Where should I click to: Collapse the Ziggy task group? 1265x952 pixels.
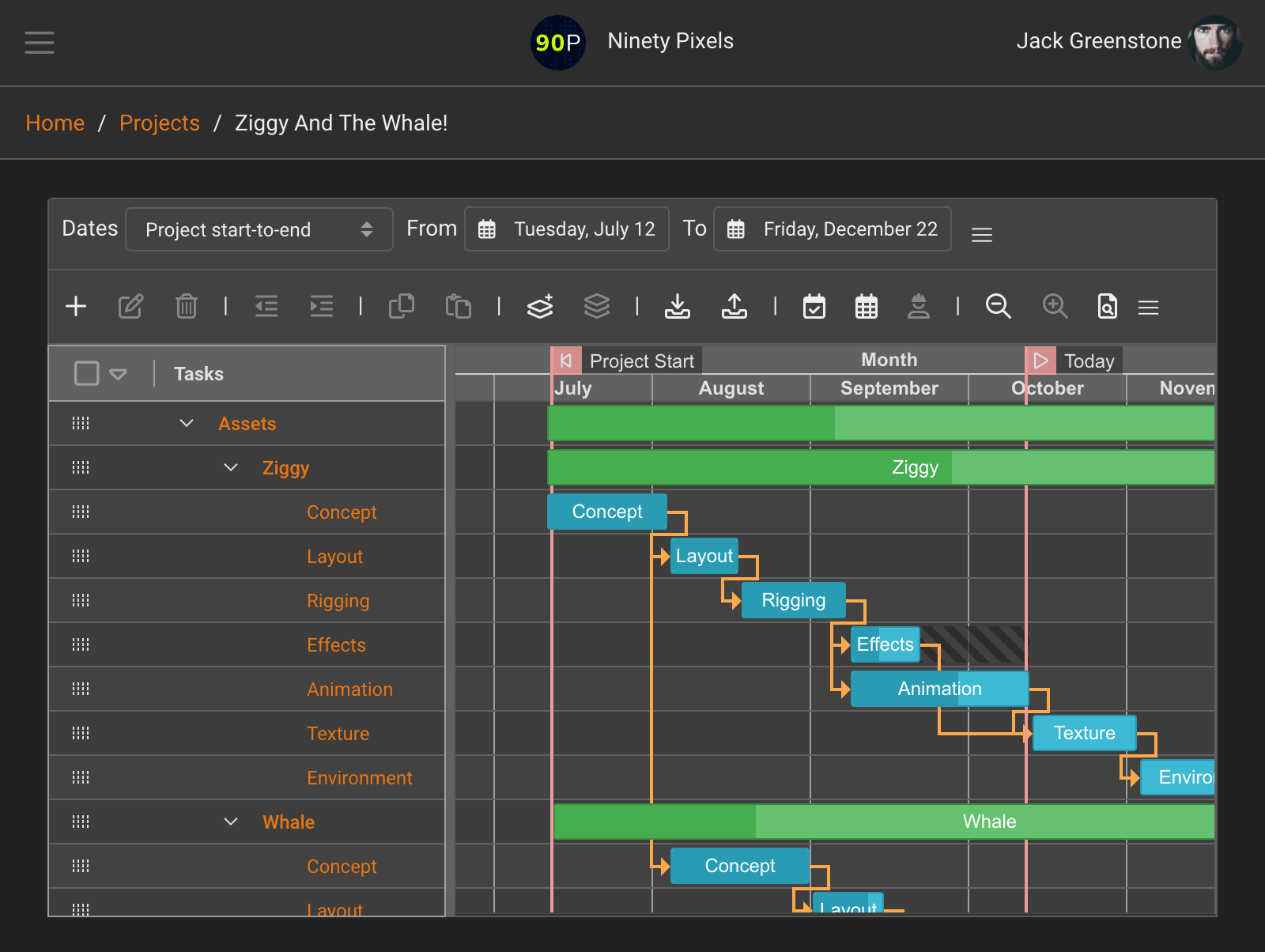pyautogui.click(x=231, y=467)
